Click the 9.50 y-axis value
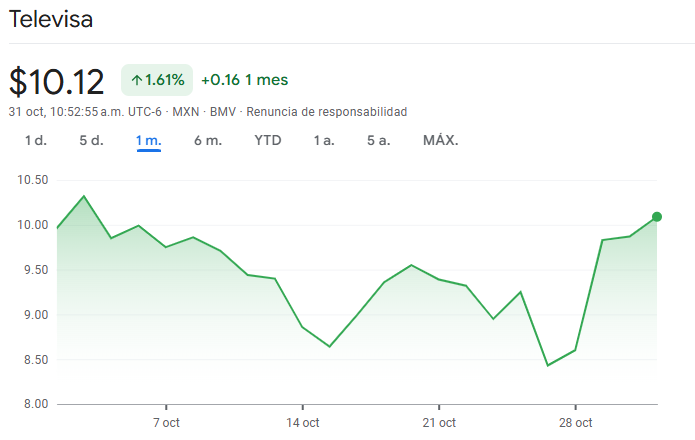Screen dimensions: 695x440 [x=35, y=270]
